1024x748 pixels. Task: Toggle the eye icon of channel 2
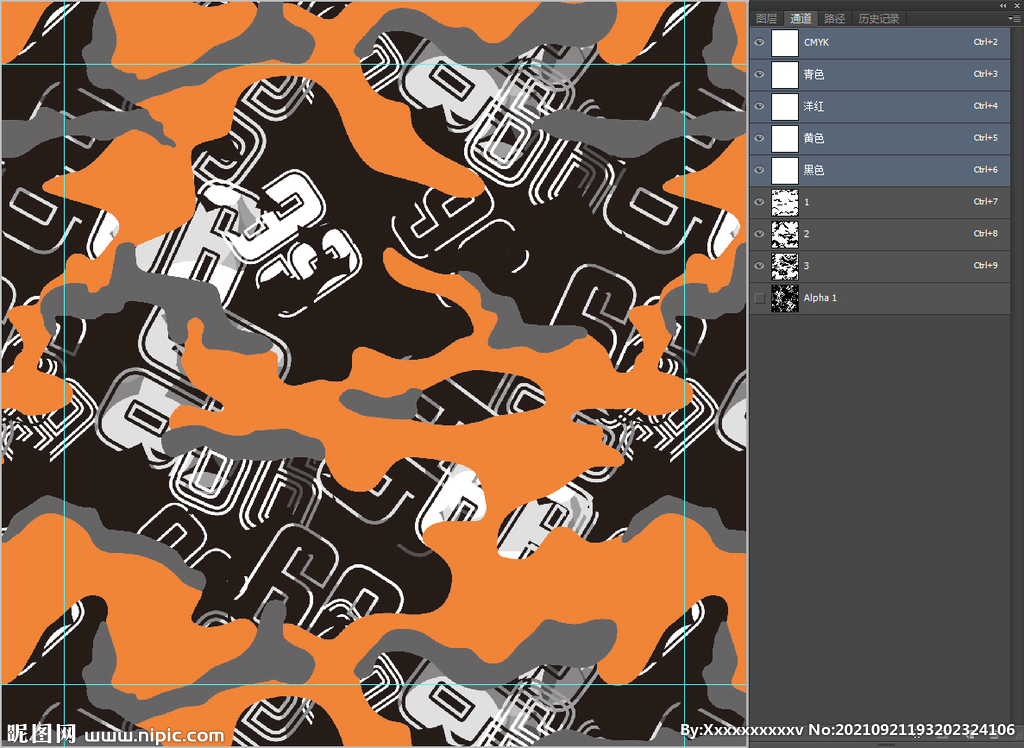(x=759, y=234)
